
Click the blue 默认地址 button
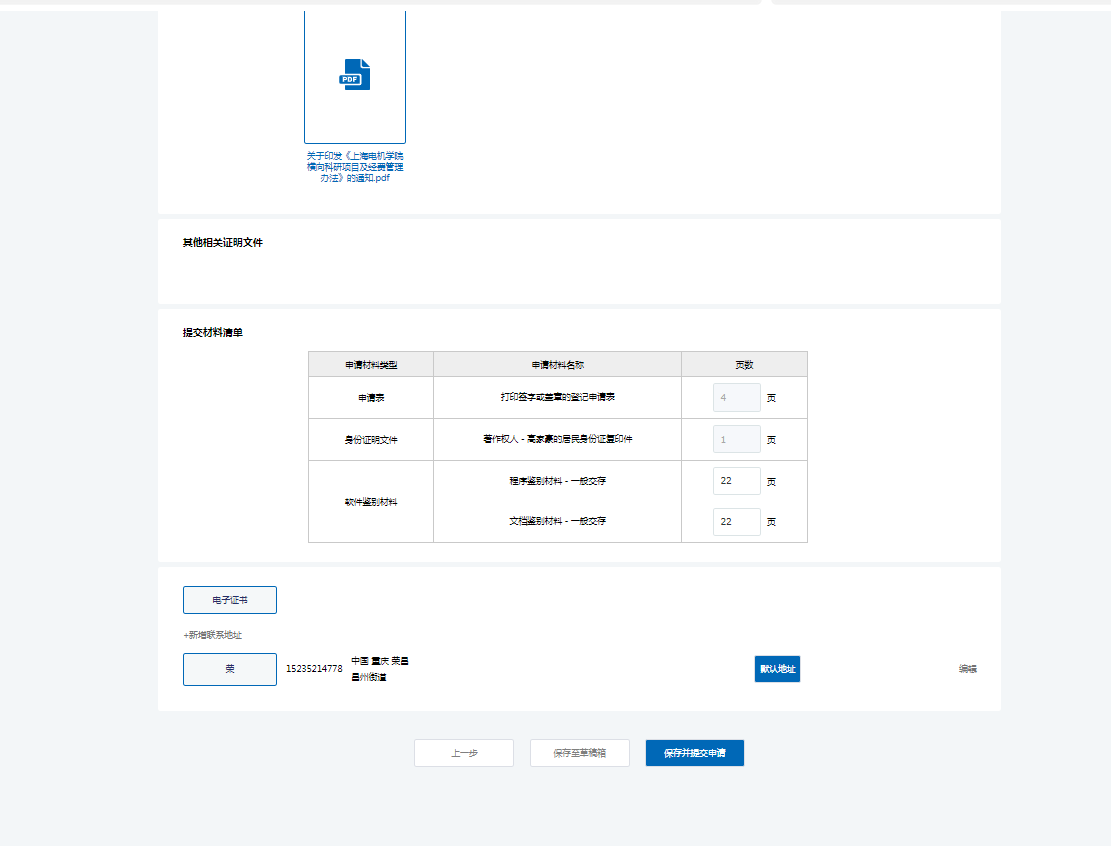click(777, 669)
